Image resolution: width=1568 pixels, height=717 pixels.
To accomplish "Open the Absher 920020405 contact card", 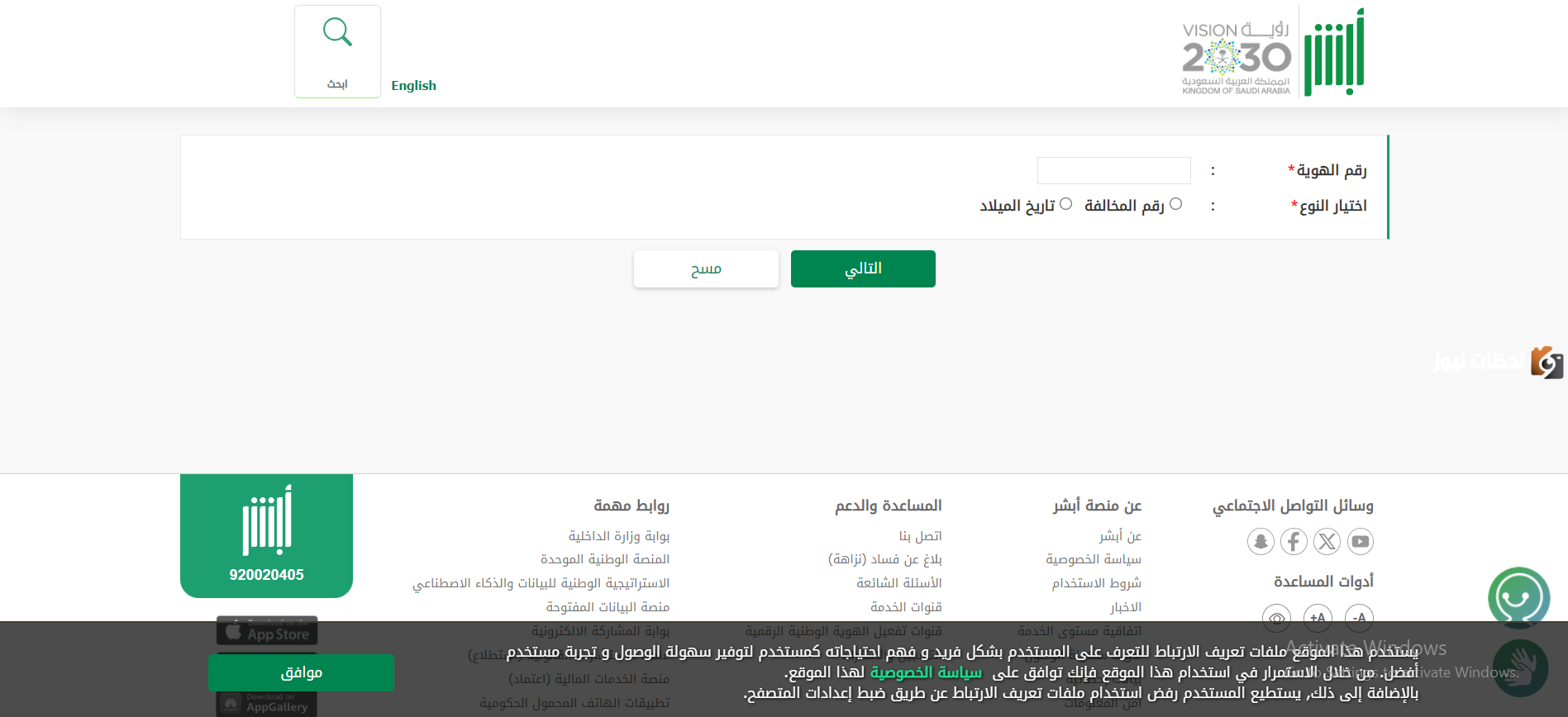I will coord(266,535).
